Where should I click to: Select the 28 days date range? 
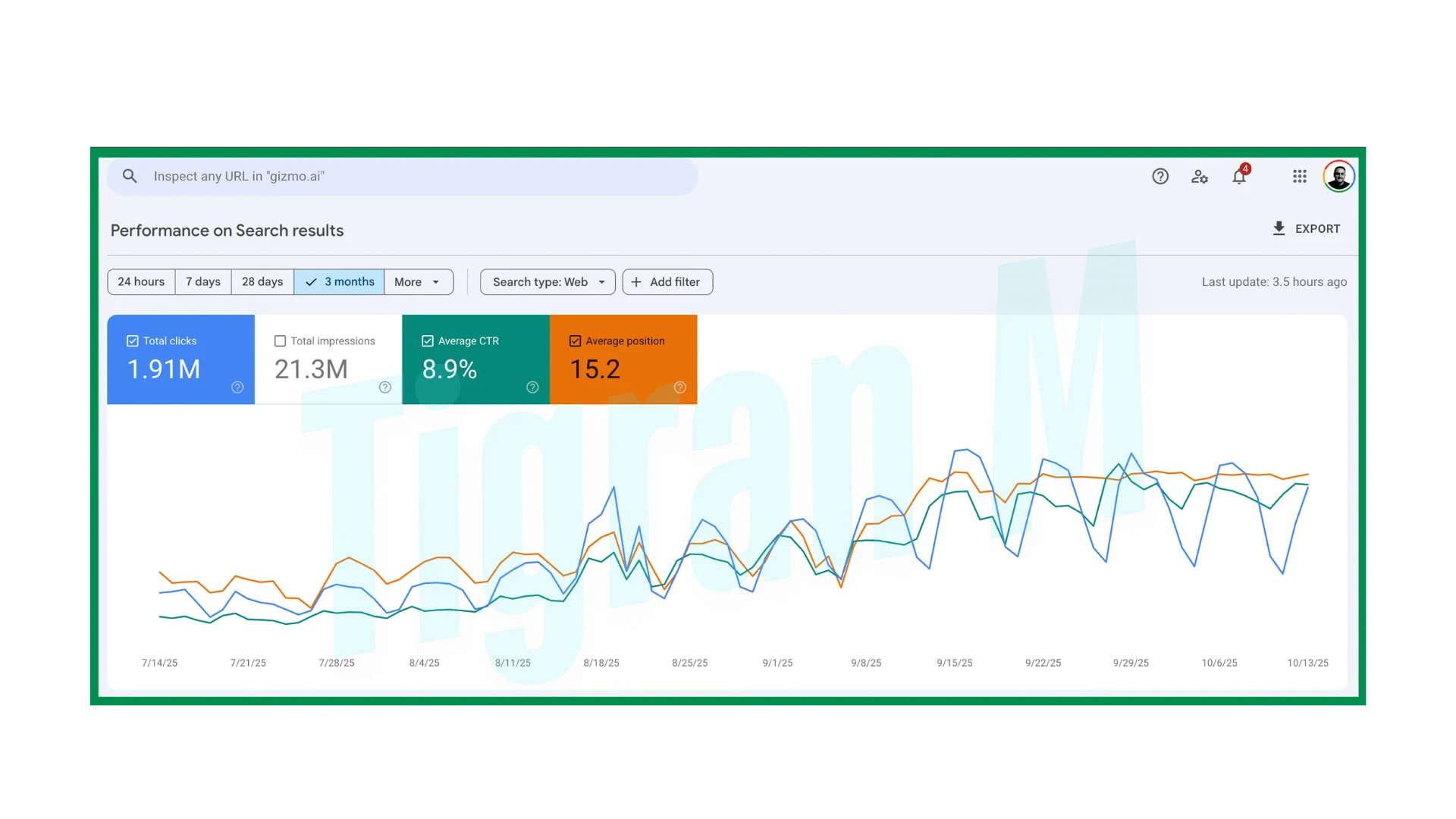[x=262, y=281]
